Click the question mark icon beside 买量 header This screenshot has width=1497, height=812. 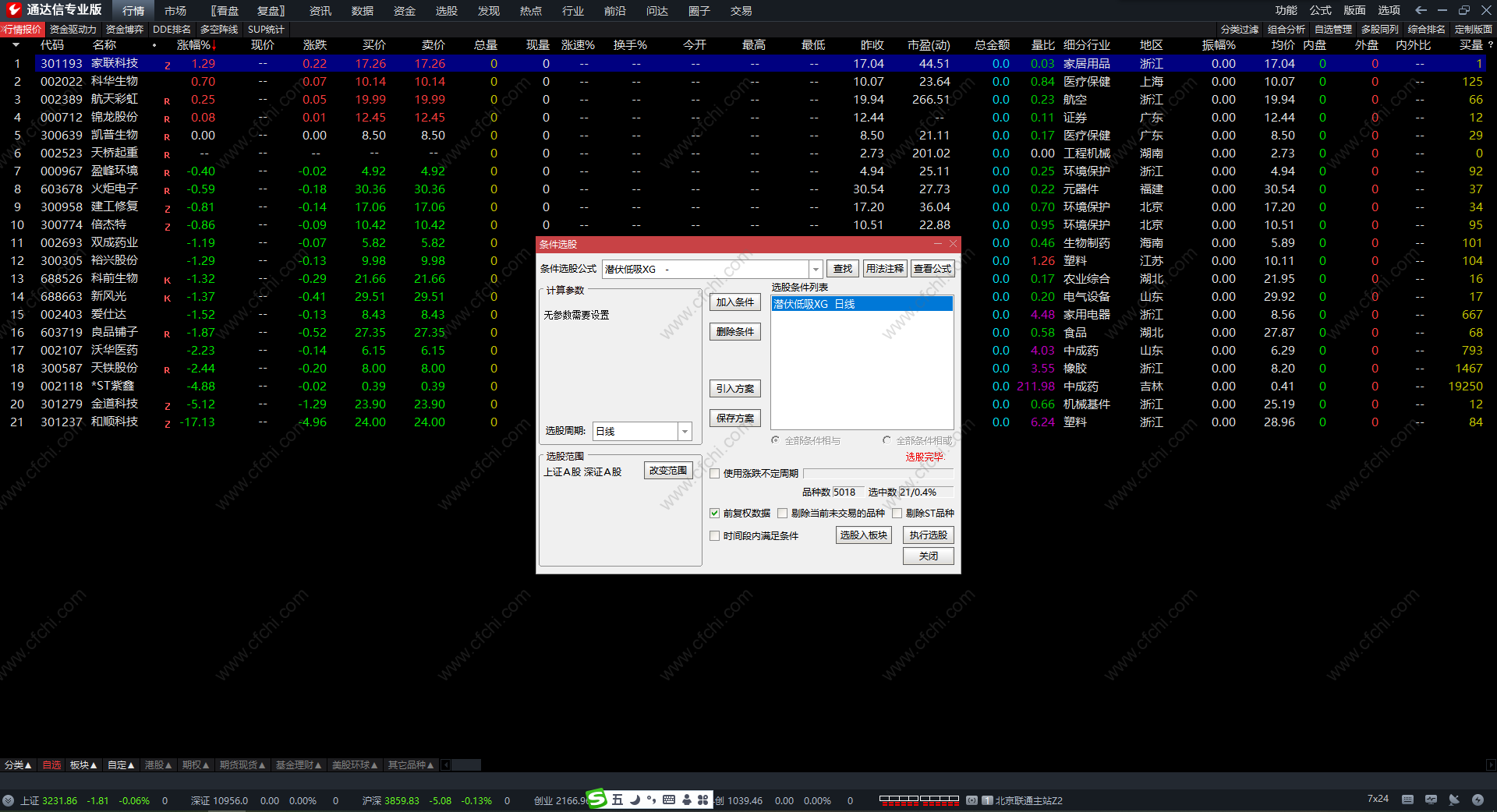[1490, 45]
